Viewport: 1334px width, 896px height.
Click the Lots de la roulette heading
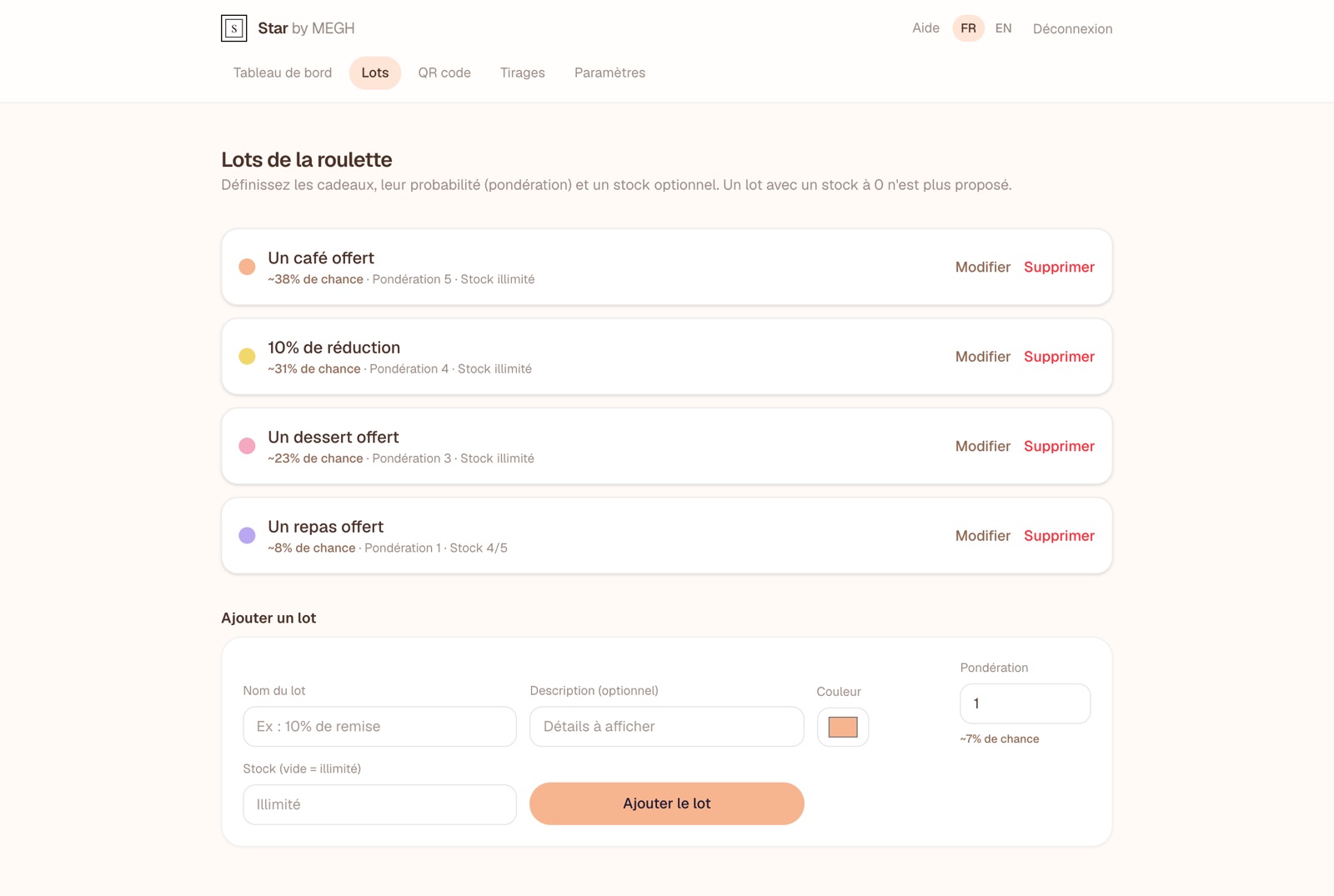click(307, 160)
